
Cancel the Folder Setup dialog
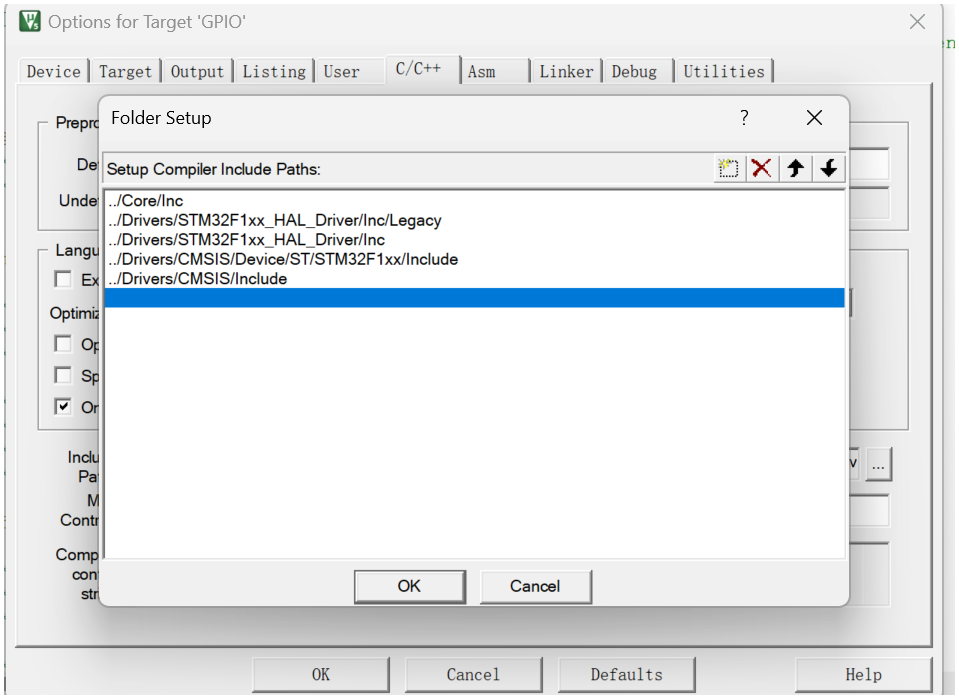click(535, 586)
